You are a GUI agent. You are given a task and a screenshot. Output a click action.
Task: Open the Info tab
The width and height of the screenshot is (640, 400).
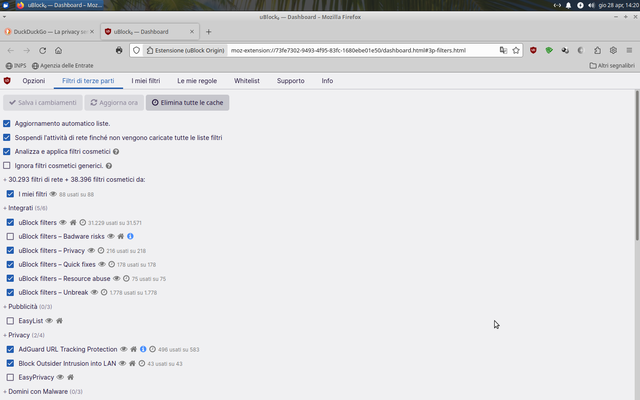click(327, 81)
